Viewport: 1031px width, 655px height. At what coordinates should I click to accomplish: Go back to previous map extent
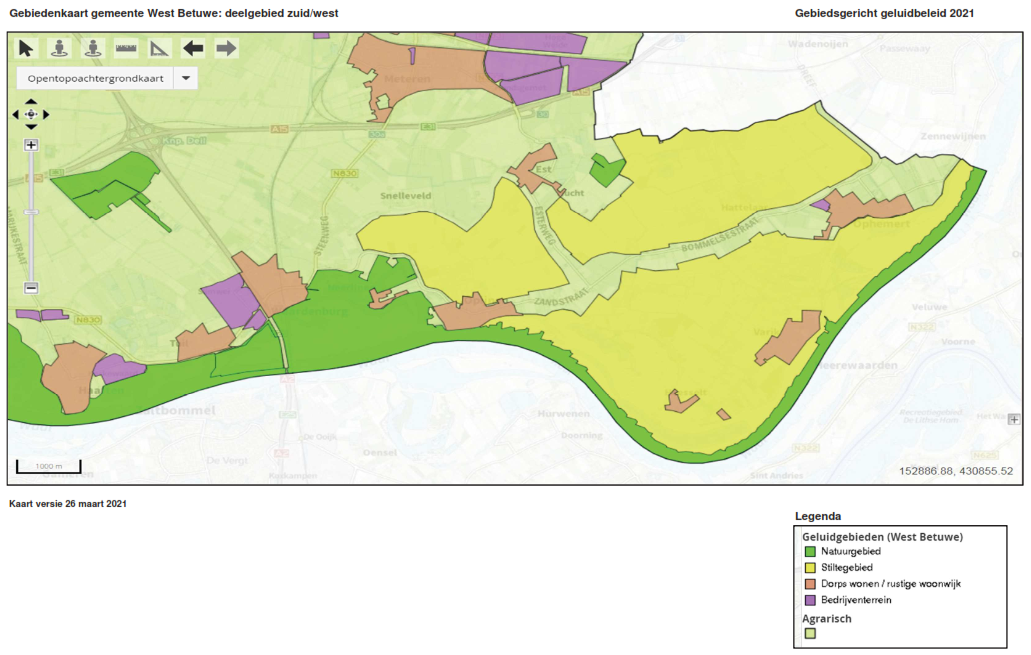pos(193,48)
